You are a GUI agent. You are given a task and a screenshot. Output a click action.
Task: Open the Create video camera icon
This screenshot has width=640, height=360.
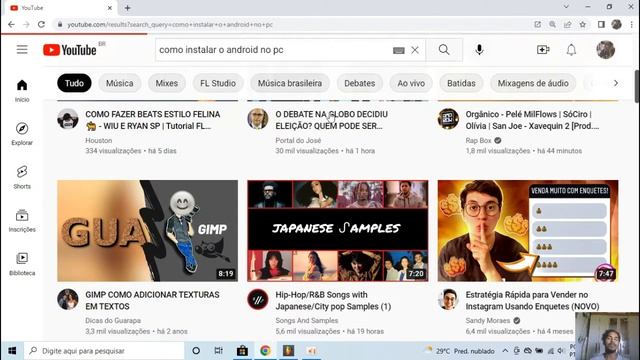click(543, 50)
